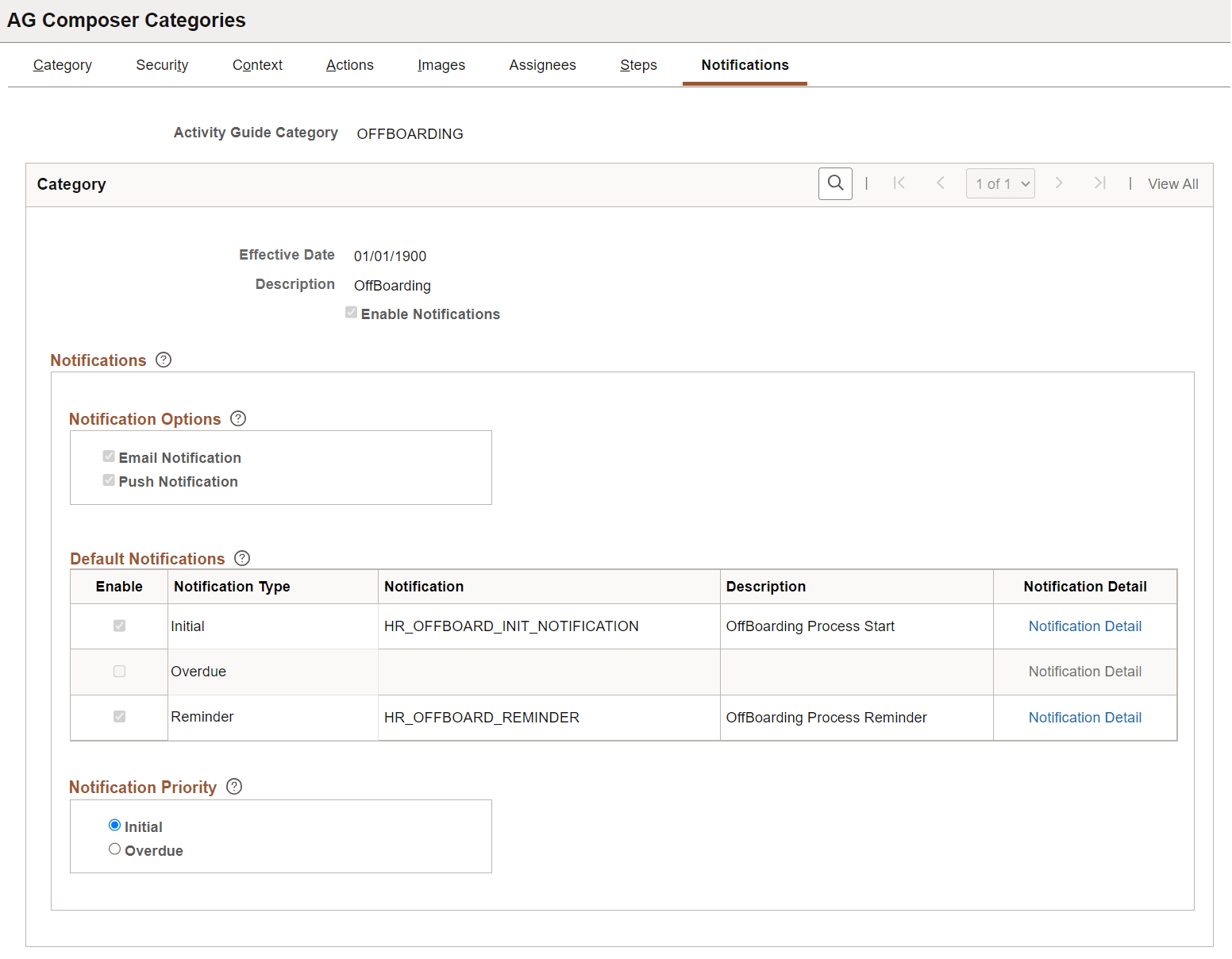This screenshot has width=1232, height=959.
Task: Enable the Overdue notification row
Action: [118, 671]
